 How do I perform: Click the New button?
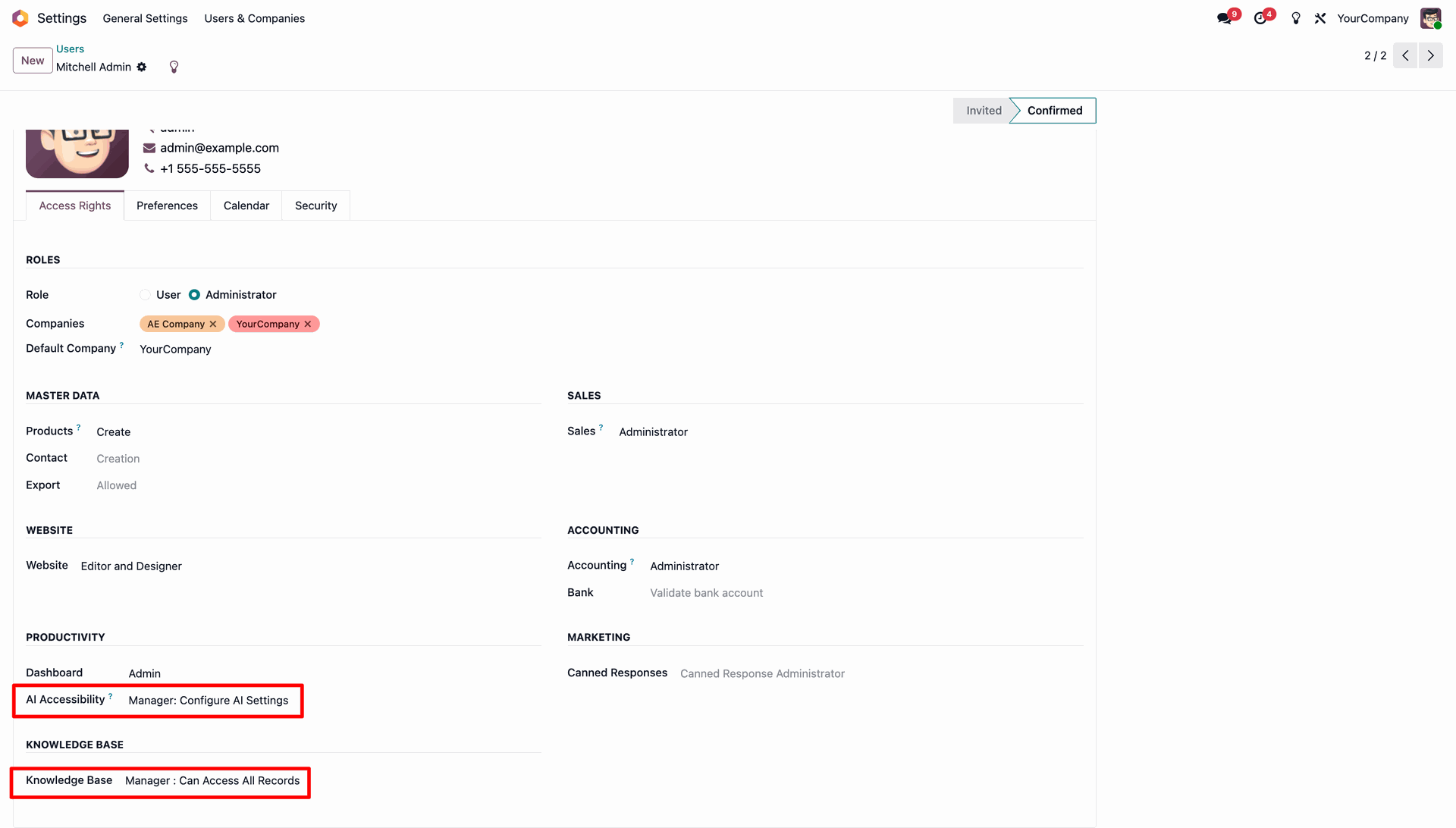(x=33, y=61)
